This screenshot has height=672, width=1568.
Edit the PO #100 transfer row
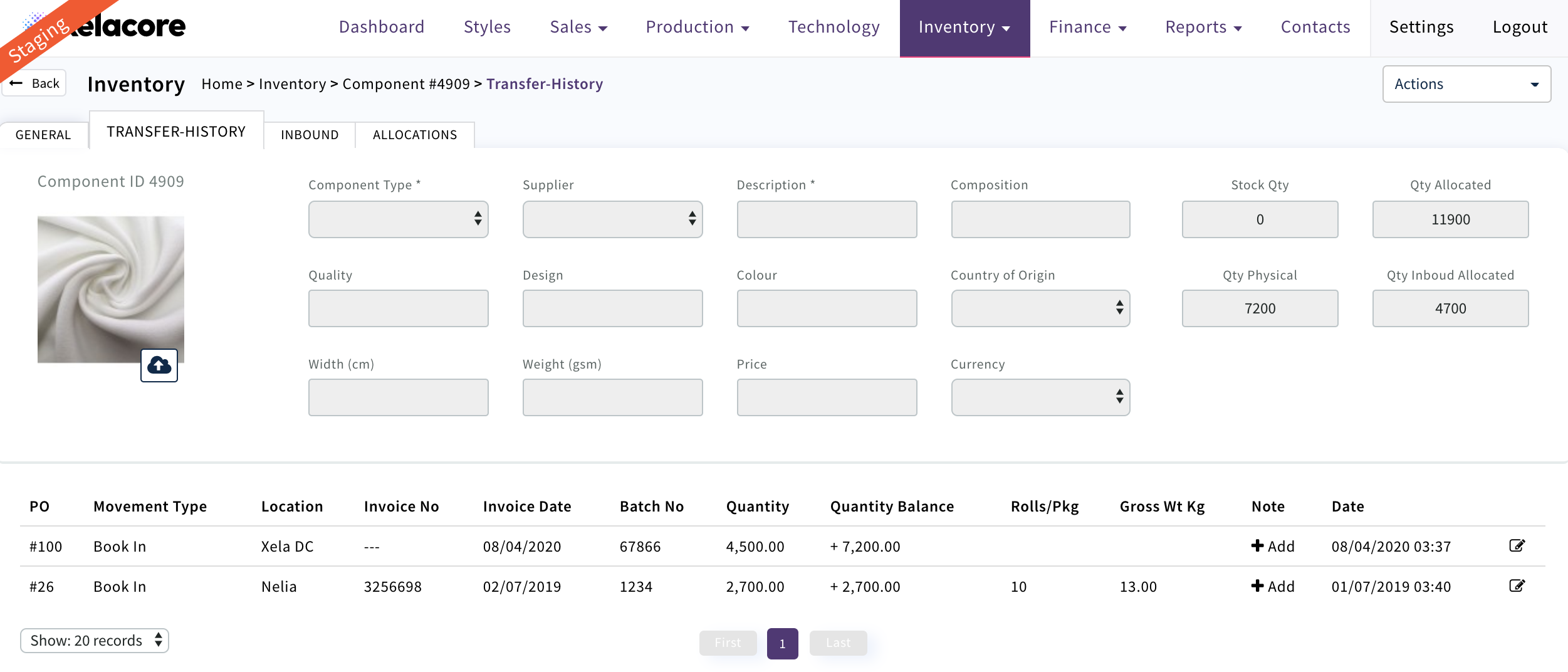coord(1517,545)
